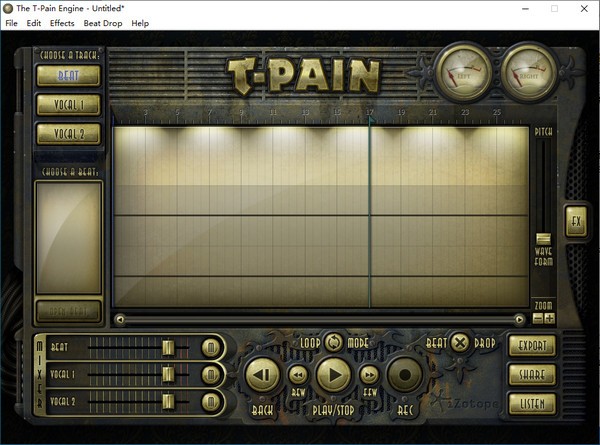Screen dimensions: 600x445
Task: Select the Vocal 1 track button
Action: [x=68, y=104]
